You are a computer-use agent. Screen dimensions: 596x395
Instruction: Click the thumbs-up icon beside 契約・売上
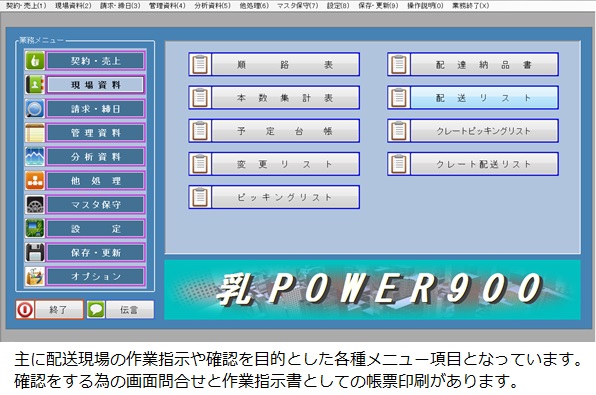point(35,61)
